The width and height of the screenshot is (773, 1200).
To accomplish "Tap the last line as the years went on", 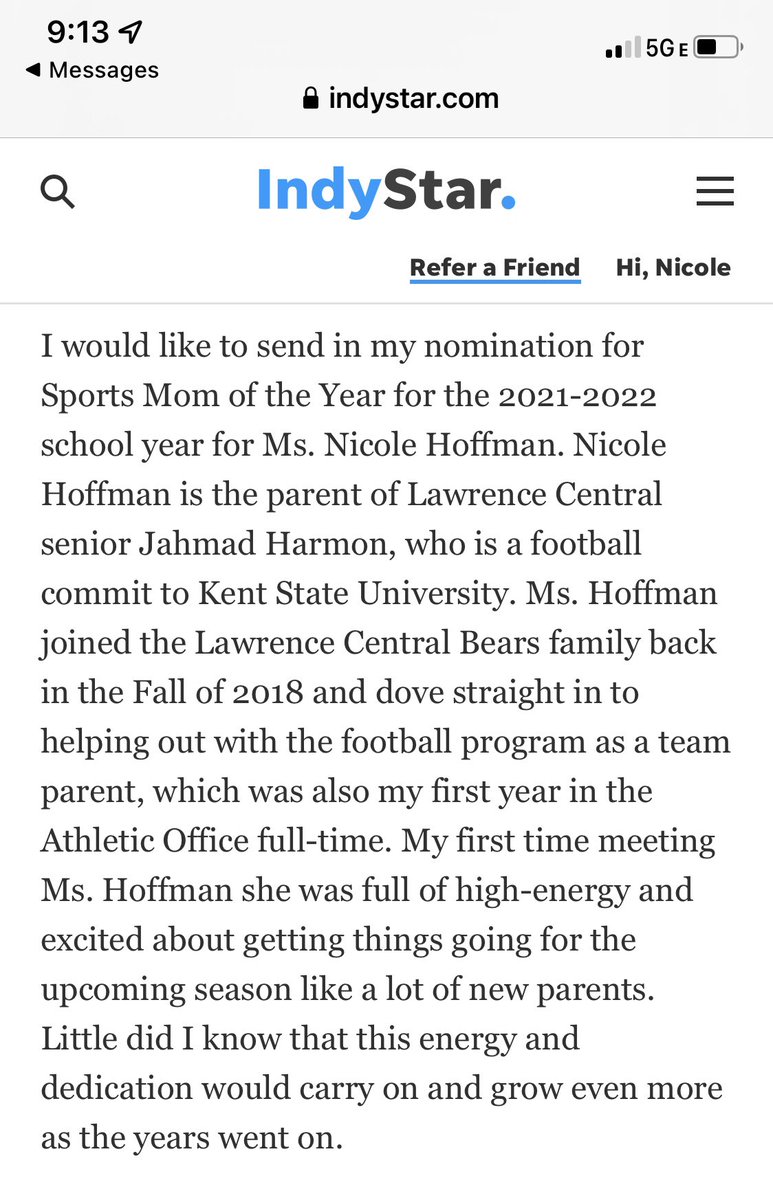I will (192, 1138).
